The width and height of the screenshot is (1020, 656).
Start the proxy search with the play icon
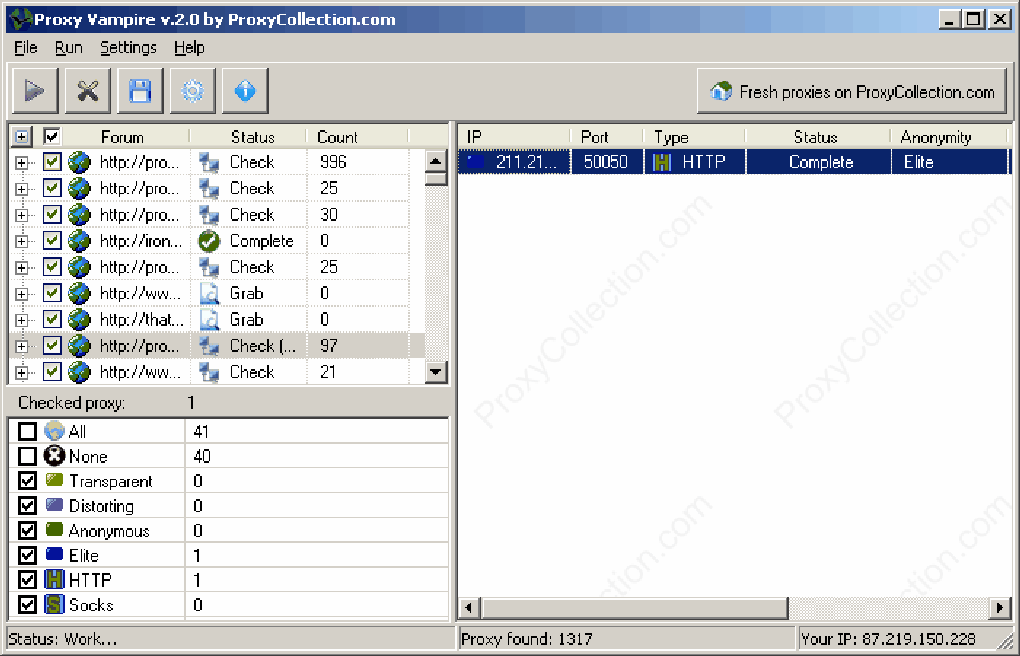[x=35, y=90]
